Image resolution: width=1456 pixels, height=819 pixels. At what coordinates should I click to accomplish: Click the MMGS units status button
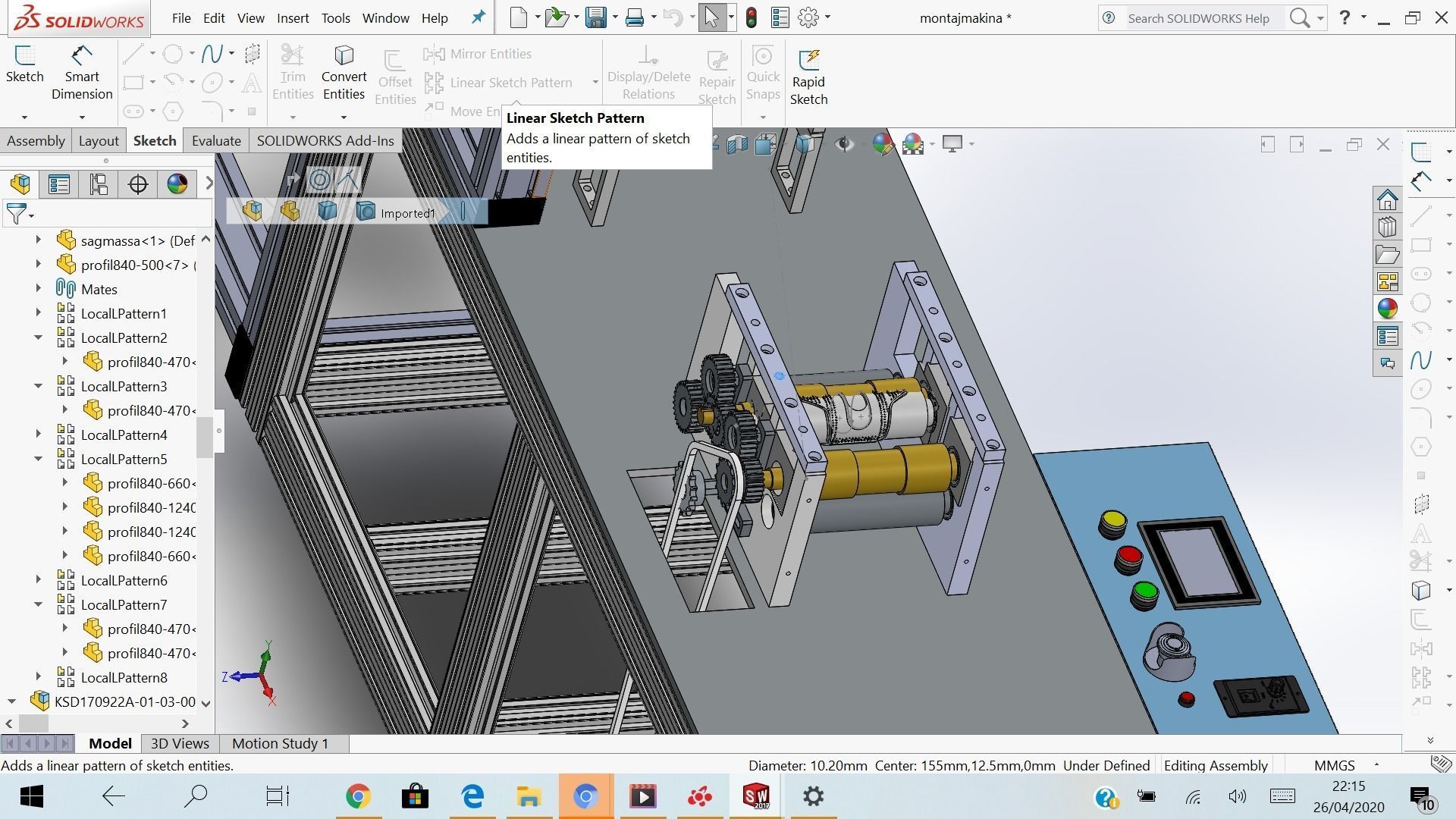[1334, 765]
